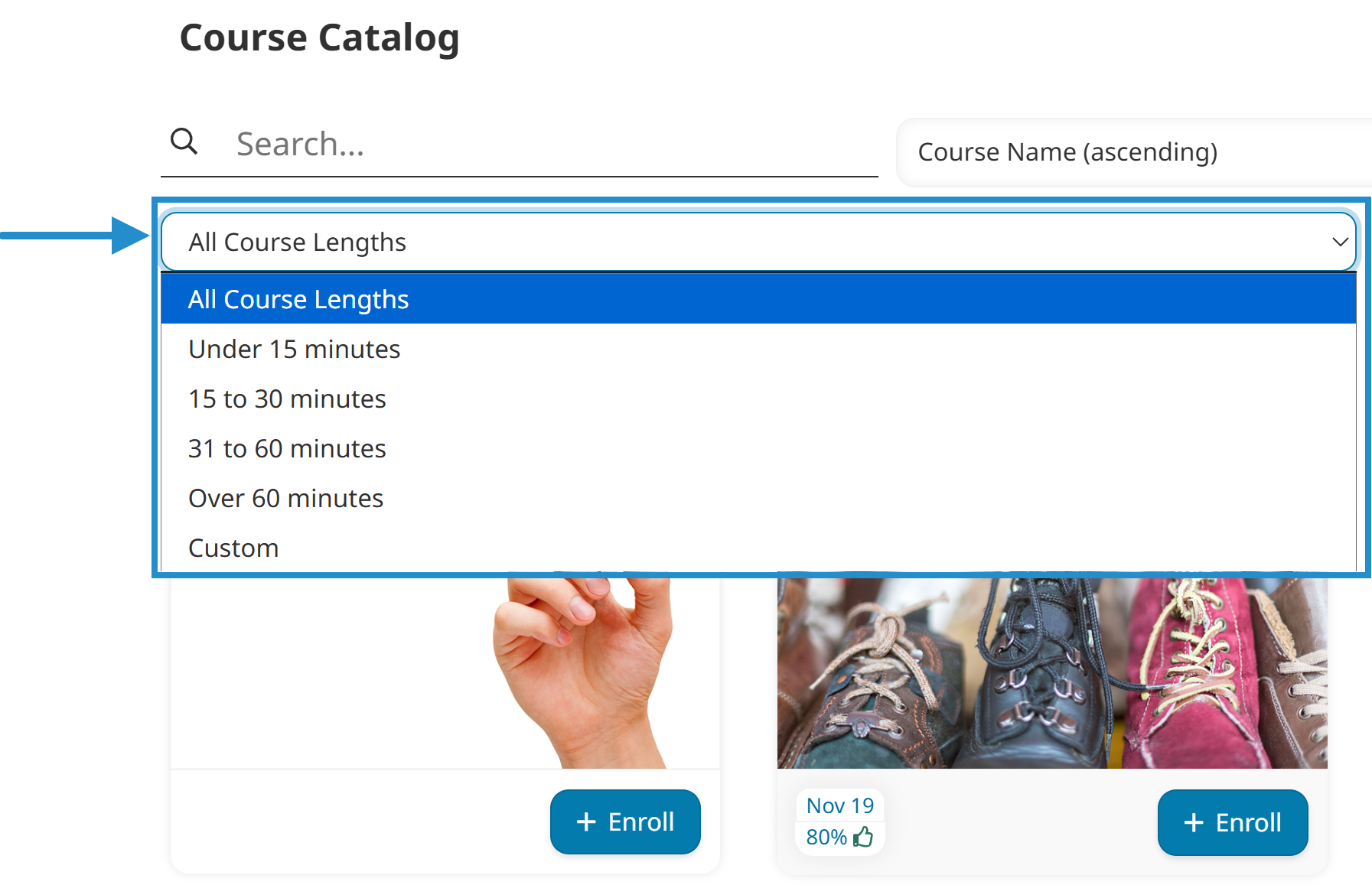Click the magnifying glass search icon
Image resolution: width=1372 pixels, height=885 pixels.
click(184, 142)
